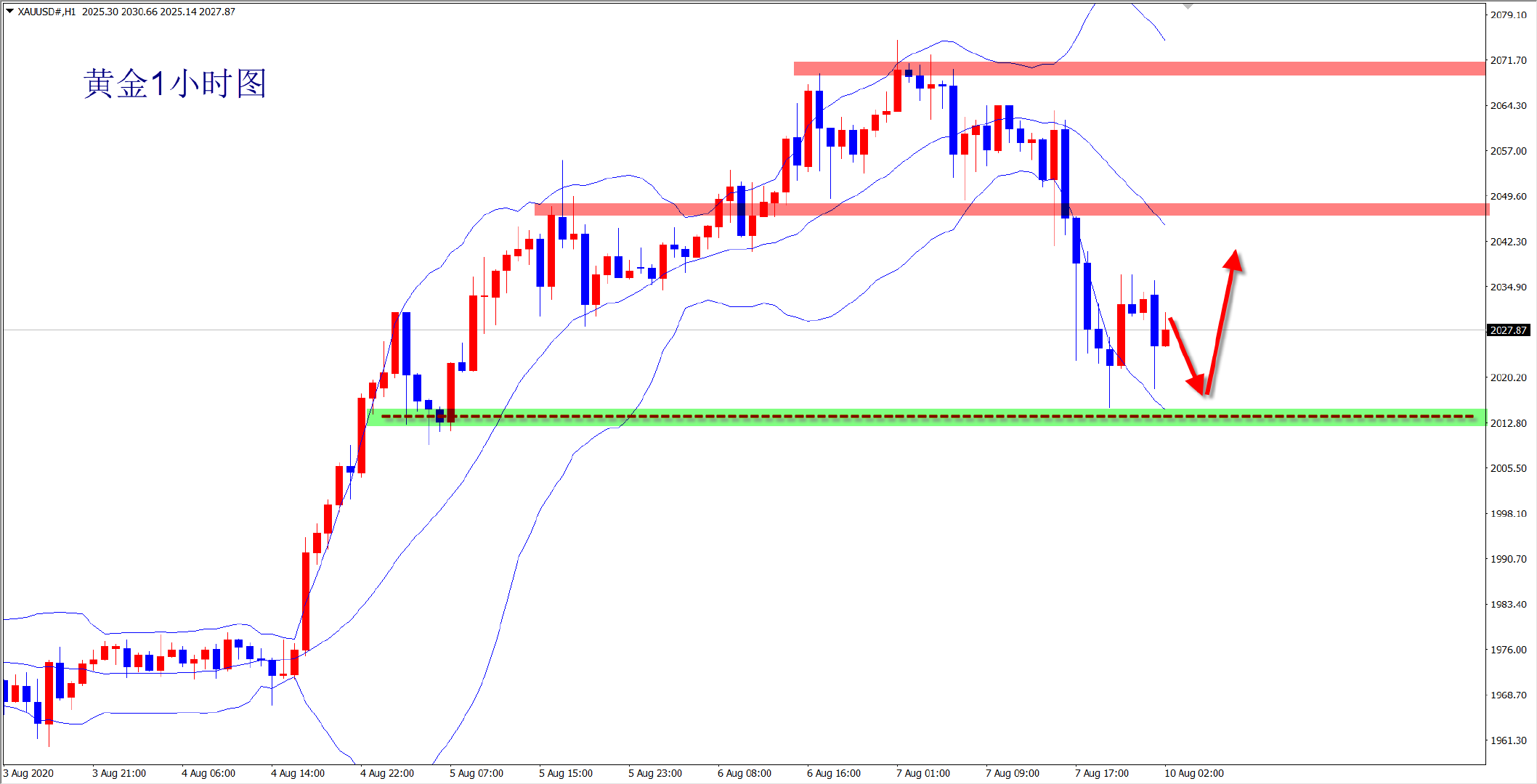Select the green support zone rectangle
Viewport: 1537px width, 784px height.
click(x=1380, y=422)
